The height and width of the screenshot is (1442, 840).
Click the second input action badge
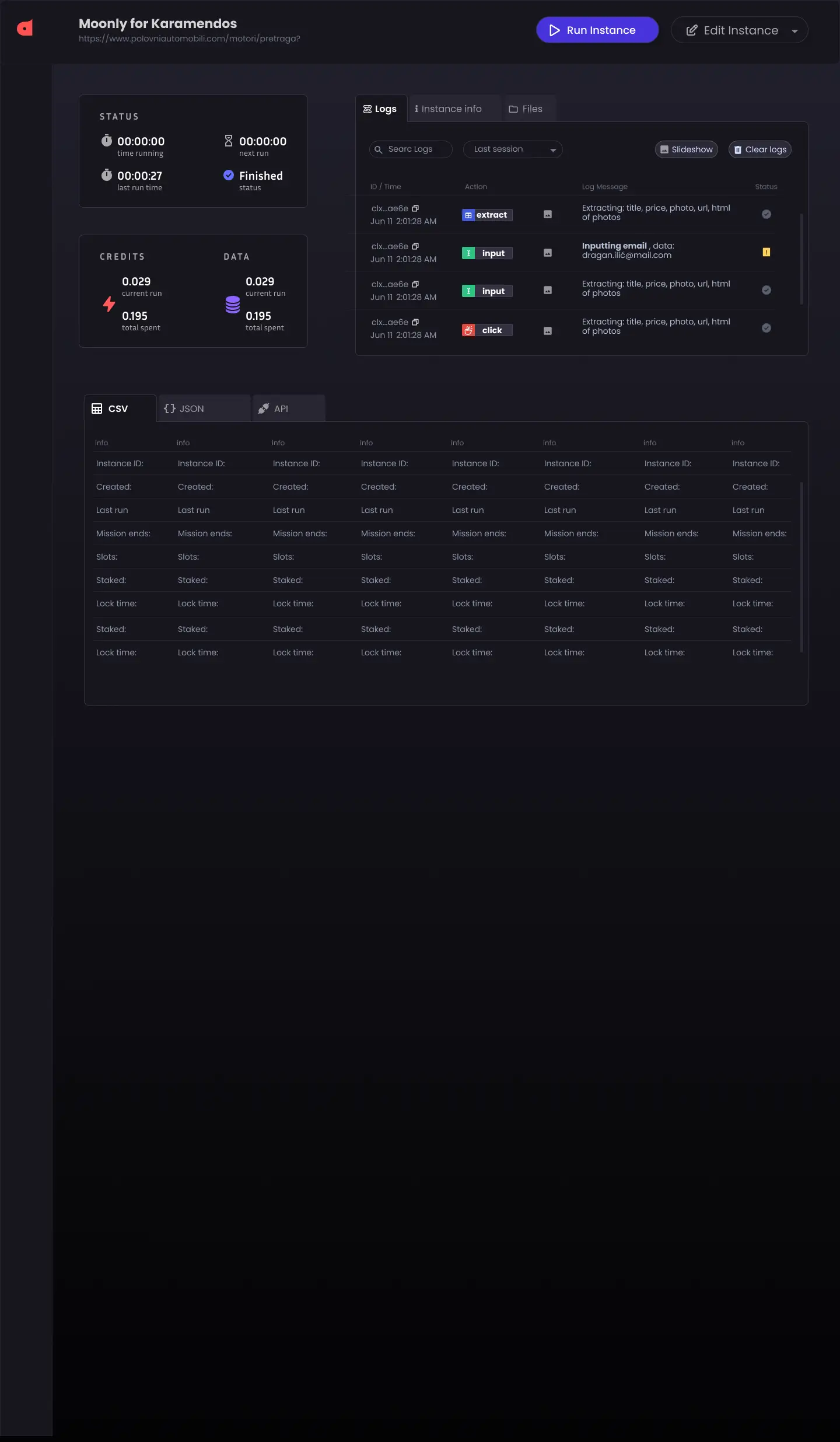(x=487, y=291)
